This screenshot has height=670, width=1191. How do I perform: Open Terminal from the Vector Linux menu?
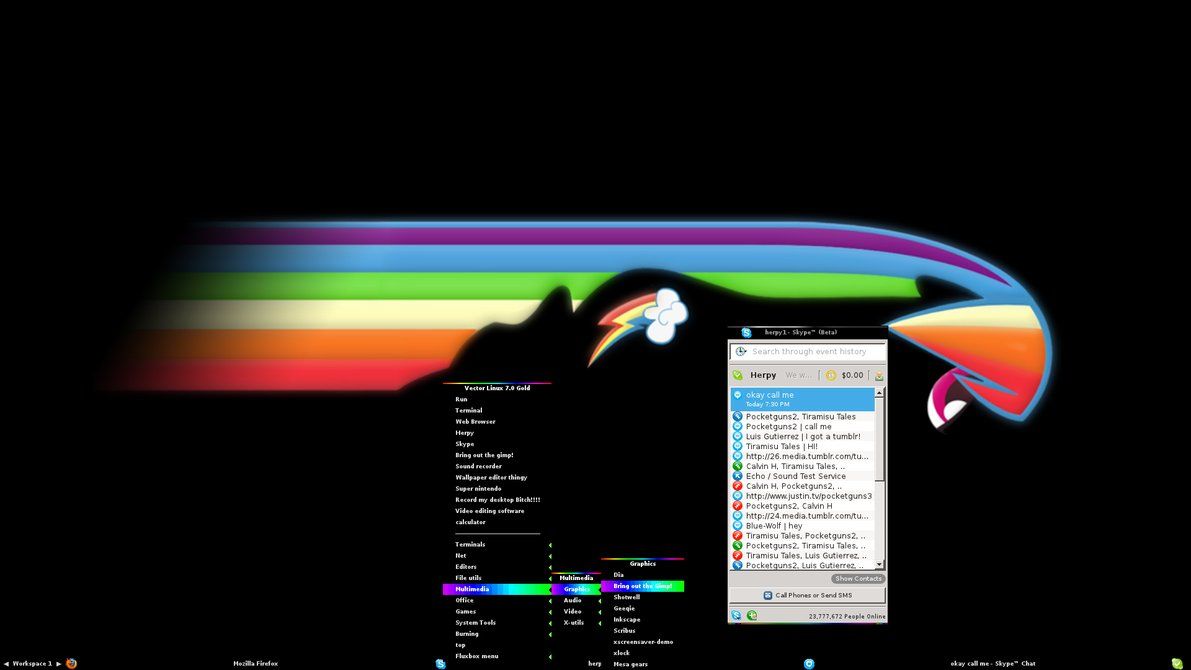click(467, 410)
